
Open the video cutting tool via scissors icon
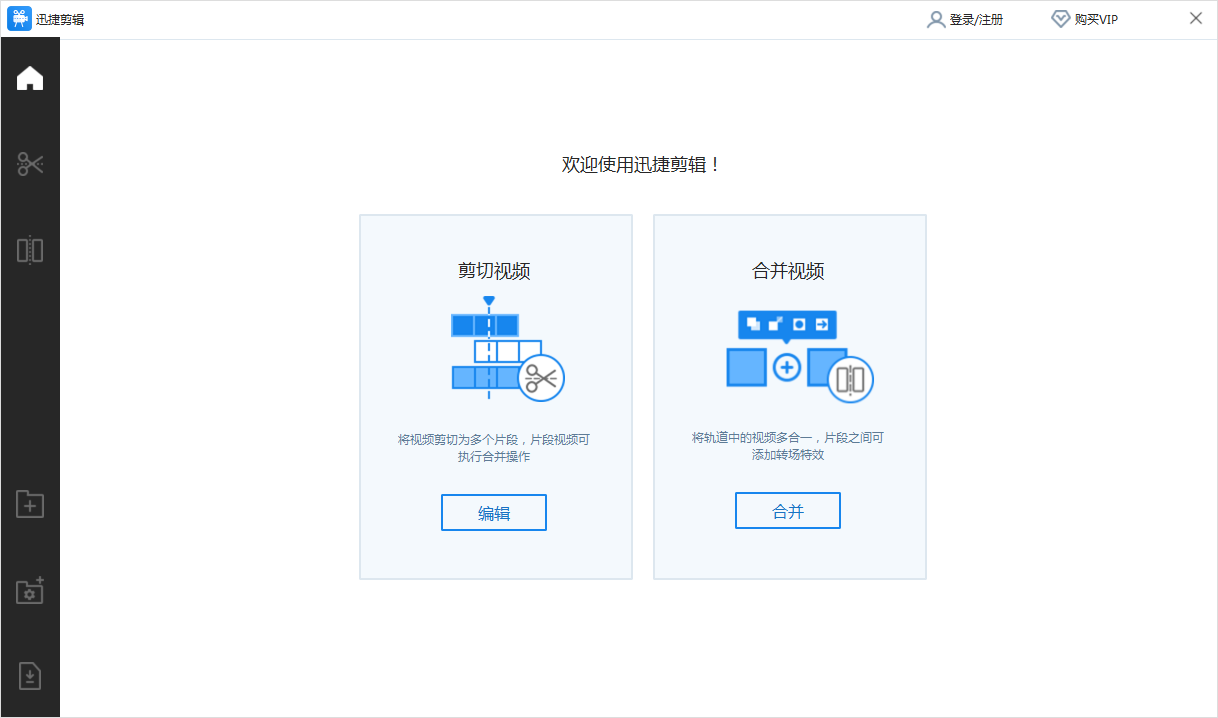[x=30, y=163]
